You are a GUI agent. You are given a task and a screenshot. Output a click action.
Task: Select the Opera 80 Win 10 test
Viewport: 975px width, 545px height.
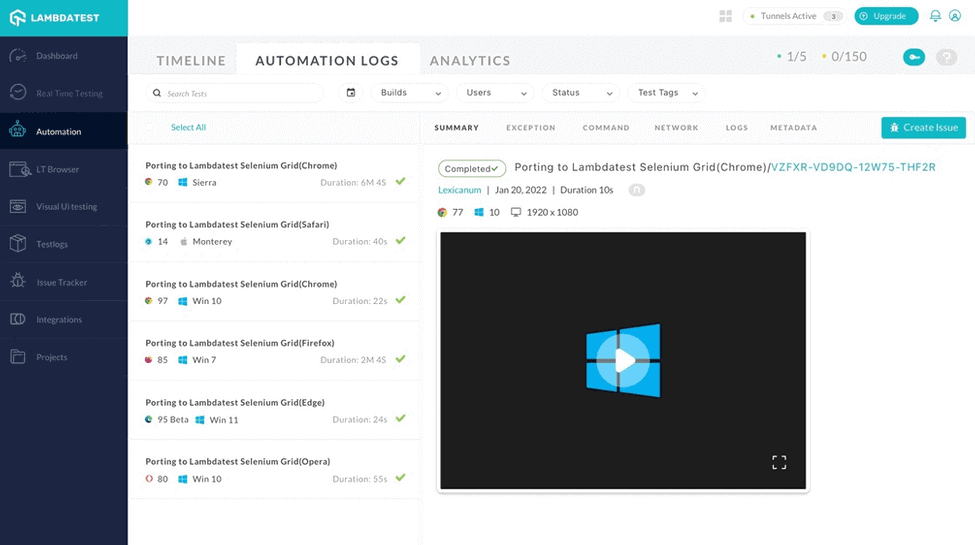point(274,470)
